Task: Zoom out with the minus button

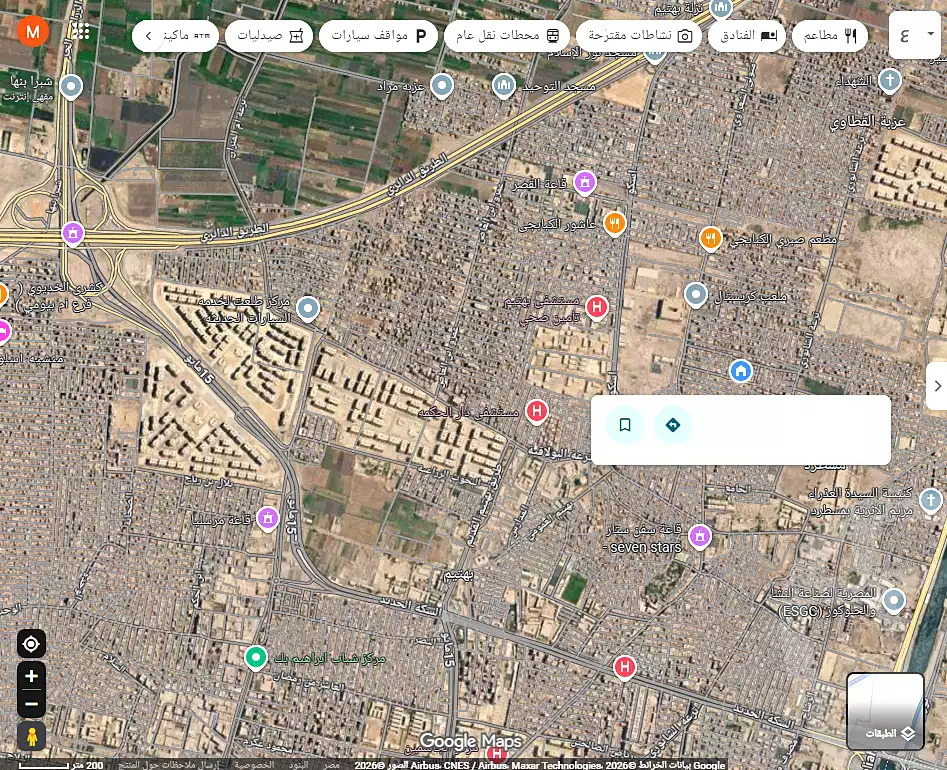Action: (31, 704)
